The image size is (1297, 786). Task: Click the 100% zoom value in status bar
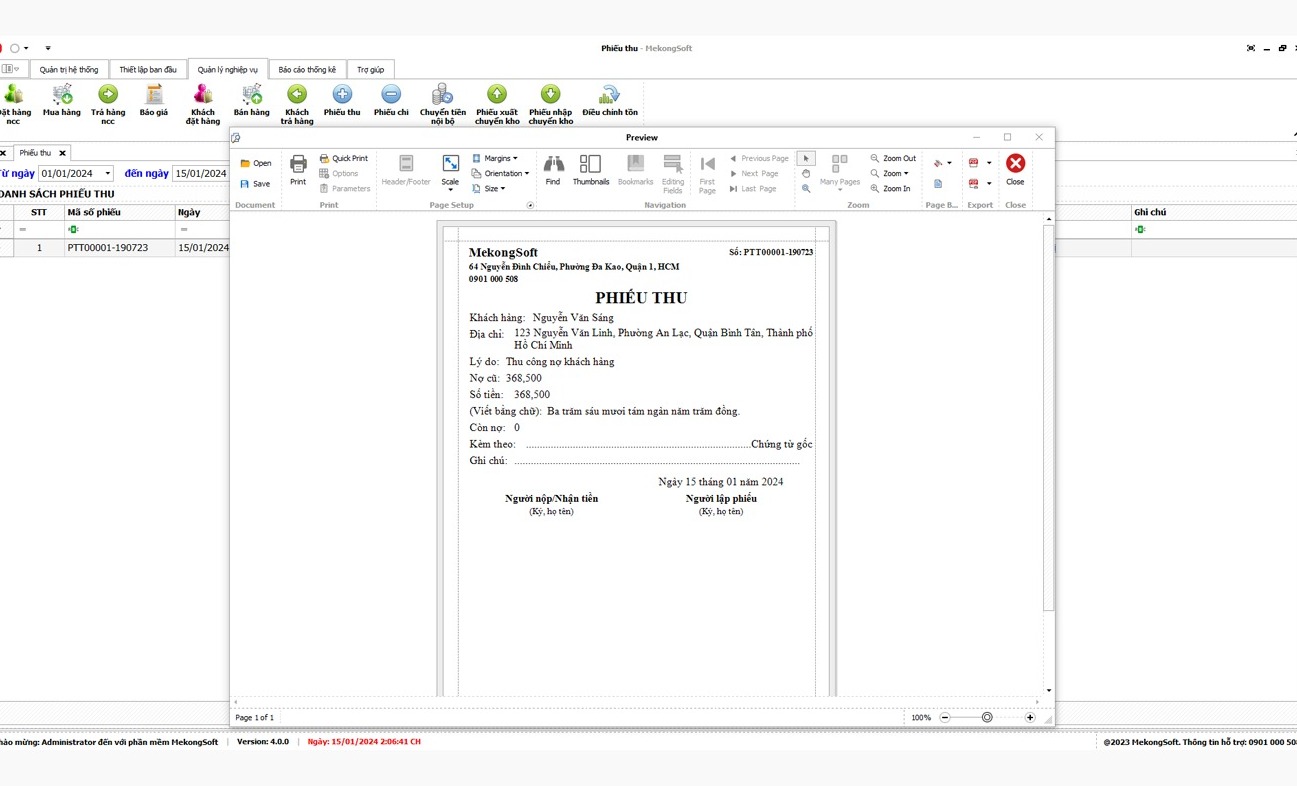pyautogui.click(x=921, y=718)
